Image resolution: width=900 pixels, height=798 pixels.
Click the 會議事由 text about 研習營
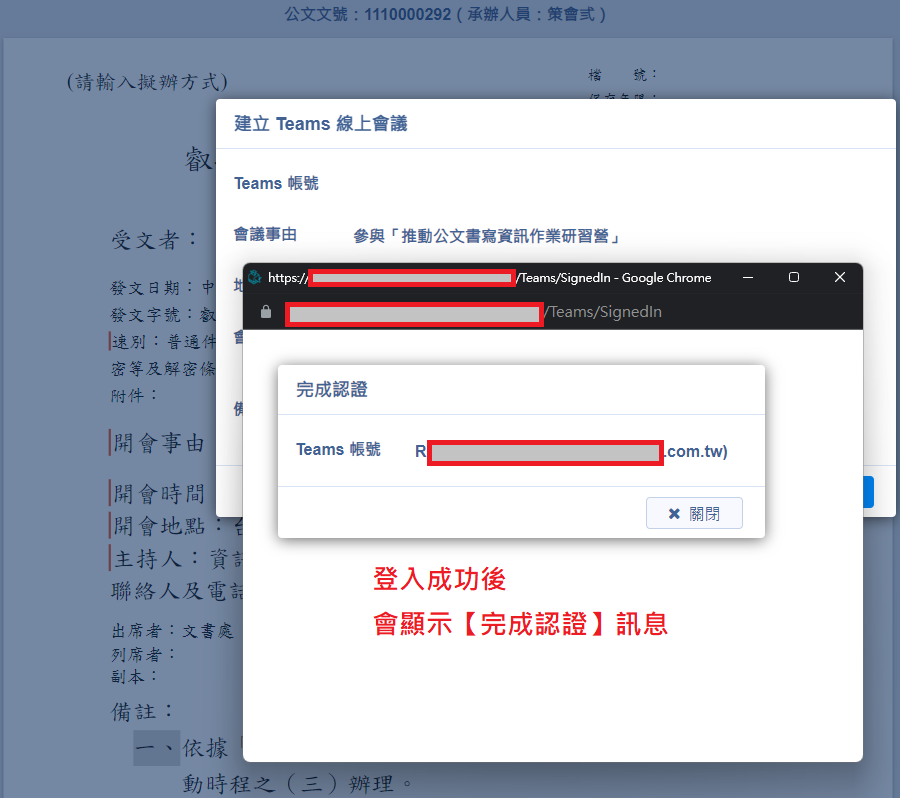tap(488, 236)
